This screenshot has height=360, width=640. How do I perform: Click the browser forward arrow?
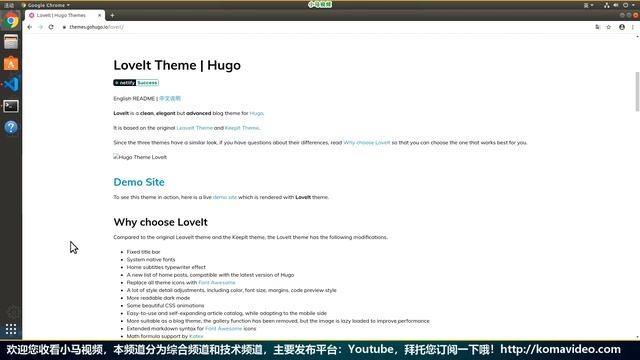(x=40, y=27)
